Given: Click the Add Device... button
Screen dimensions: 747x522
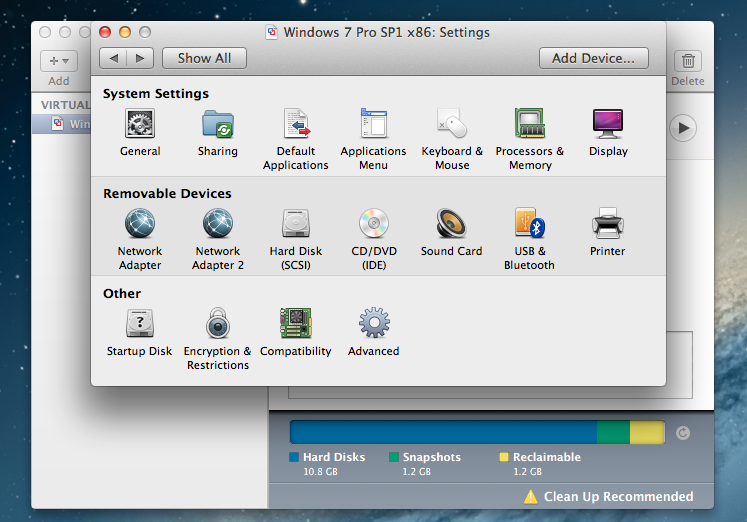Looking at the screenshot, I should (593, 58).
